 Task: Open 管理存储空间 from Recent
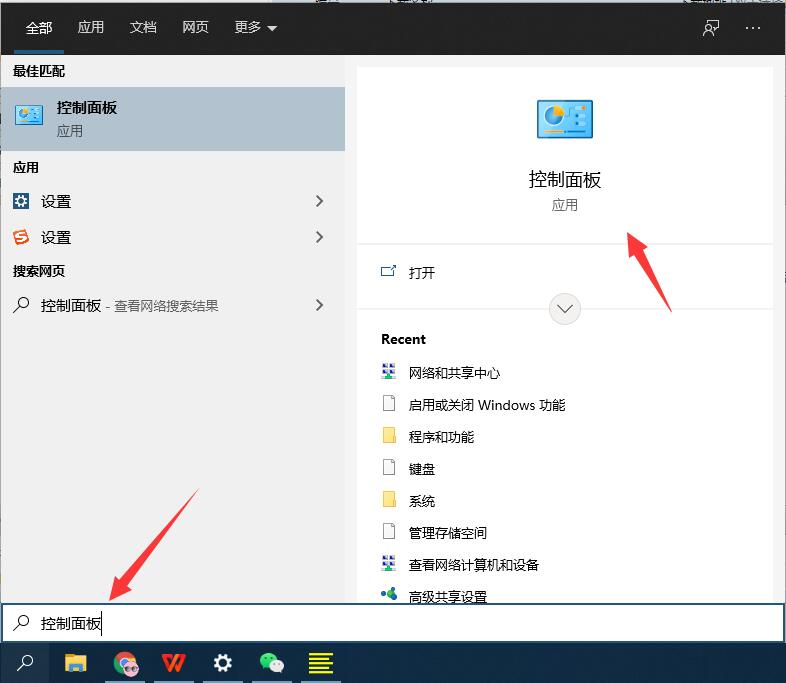coord(448,533)
